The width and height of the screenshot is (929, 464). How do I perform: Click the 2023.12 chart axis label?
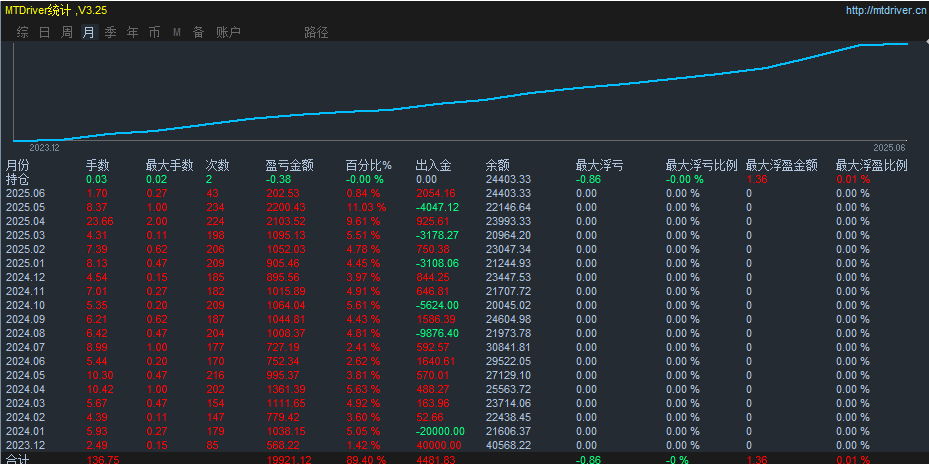[x=44, y=148]
